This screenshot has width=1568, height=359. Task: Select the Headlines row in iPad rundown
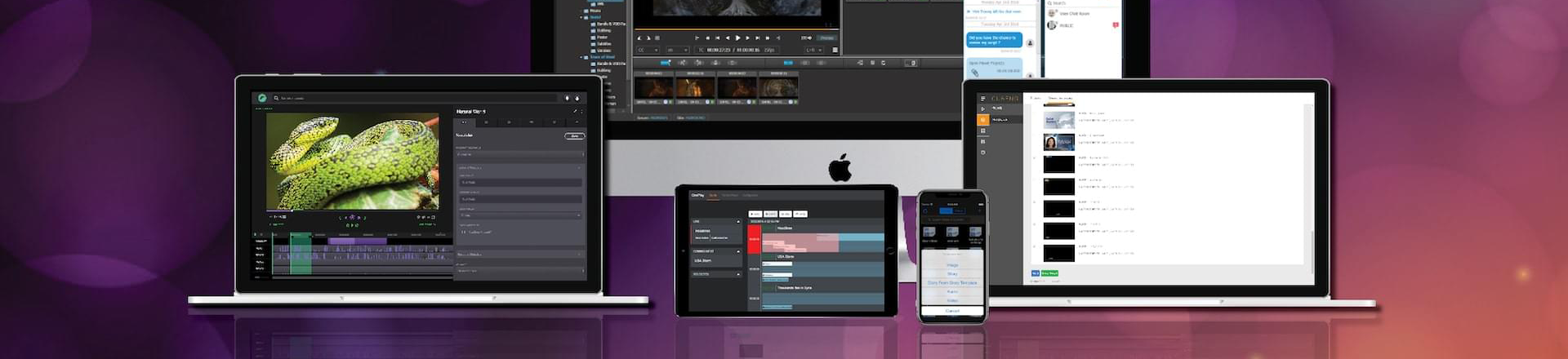pyautogui.click(x=823, y=228)
